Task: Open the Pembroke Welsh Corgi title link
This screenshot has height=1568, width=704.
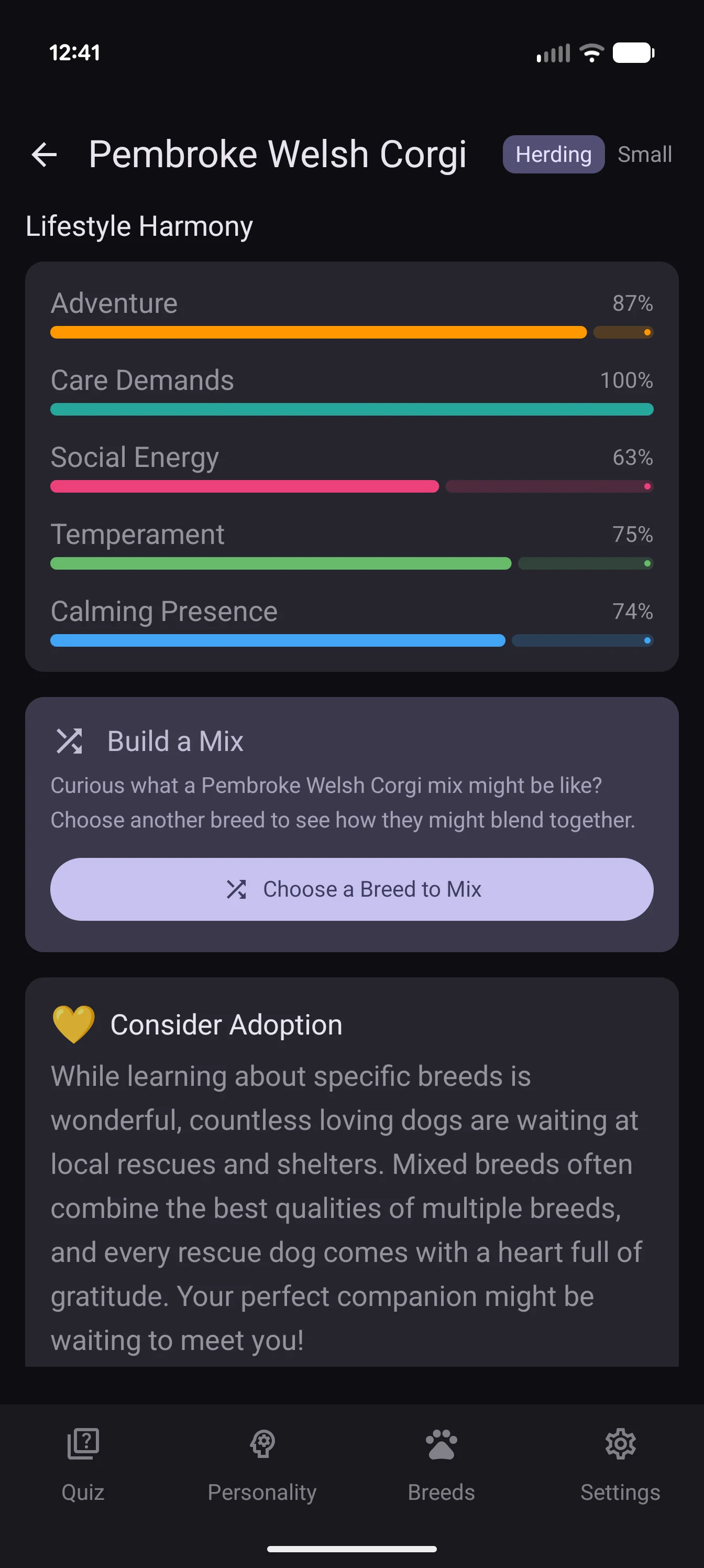Action: pos(278,154)
